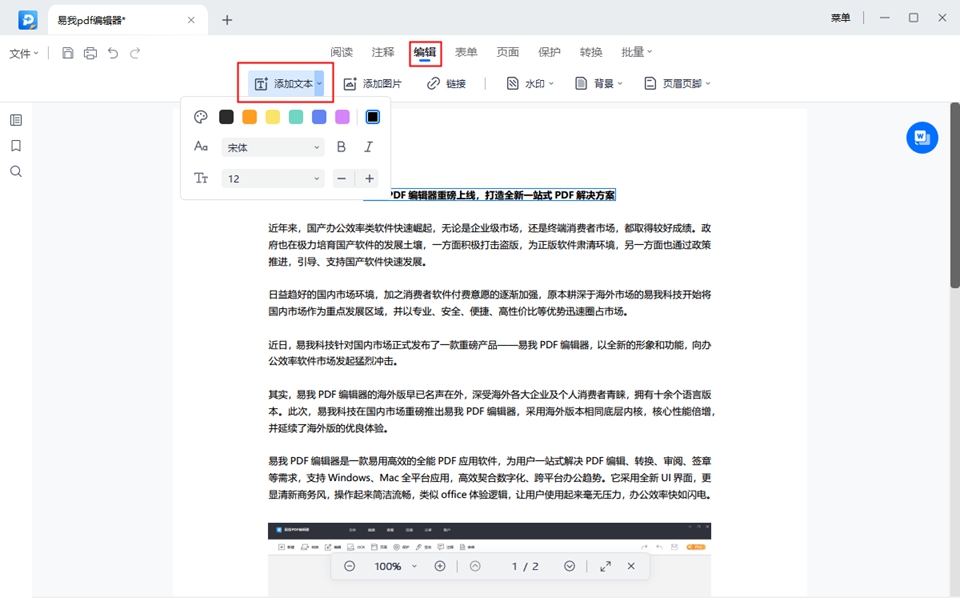Close the floating zoom toolbar
This screenshot has height=598, width=960.
(x=631, y=566)
